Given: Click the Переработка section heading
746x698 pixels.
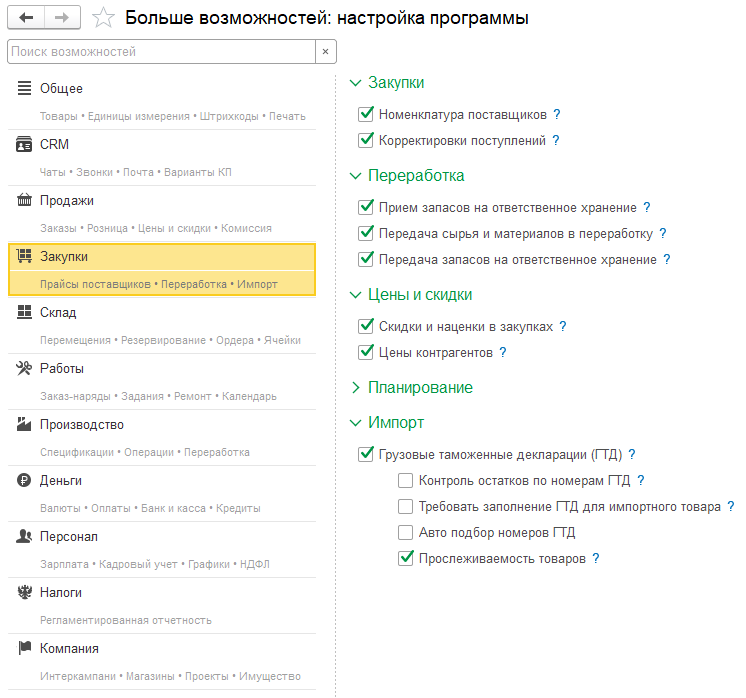Looking at the screenshot, I should click(416, 176).
